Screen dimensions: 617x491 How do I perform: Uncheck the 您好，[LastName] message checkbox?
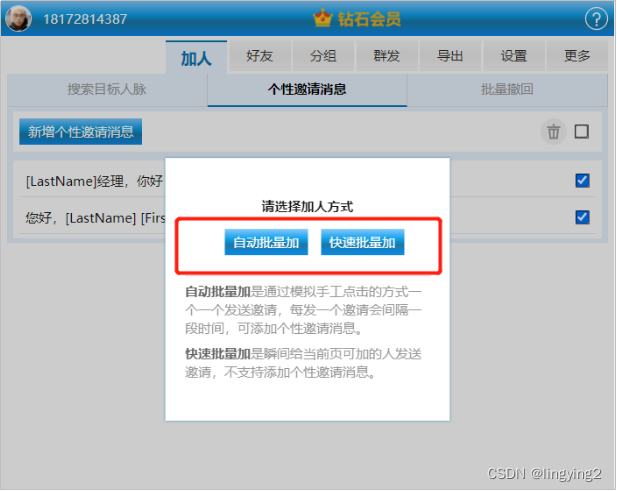[x=582, y=217]
